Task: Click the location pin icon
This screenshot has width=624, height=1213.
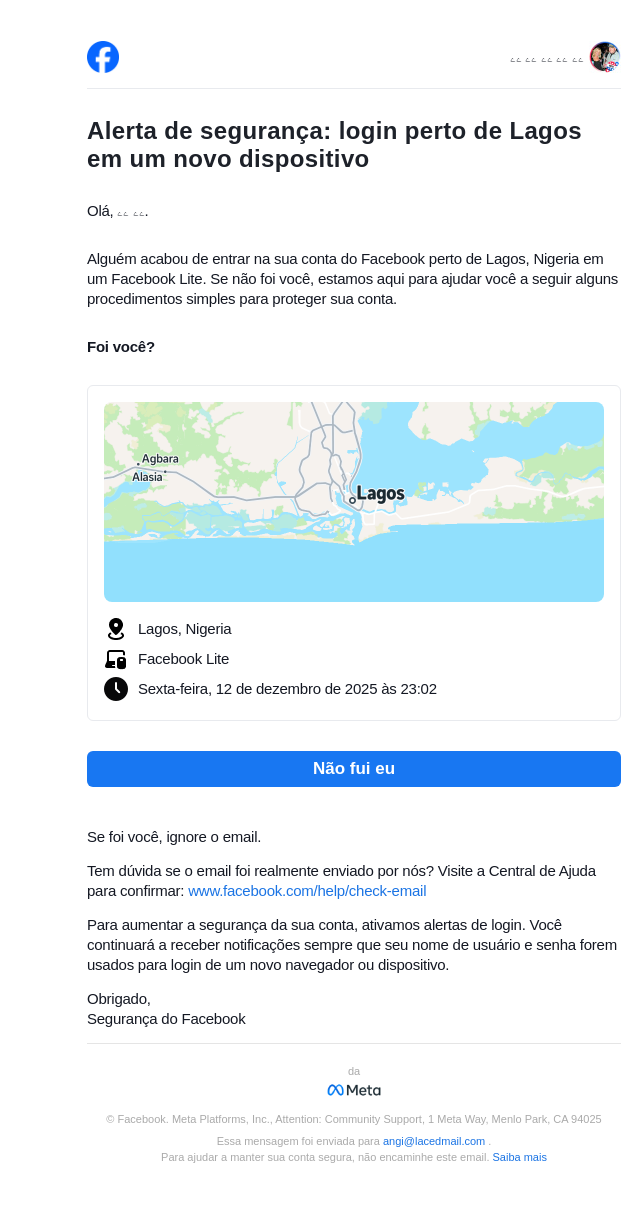Action: coord(116,629)
